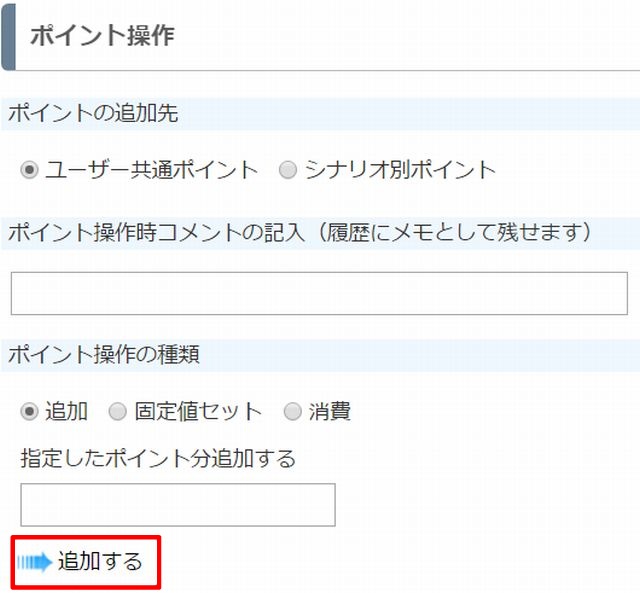Screen dimensions: 640x593
Task: Pick the 消費 radio button
Action: 293,411
